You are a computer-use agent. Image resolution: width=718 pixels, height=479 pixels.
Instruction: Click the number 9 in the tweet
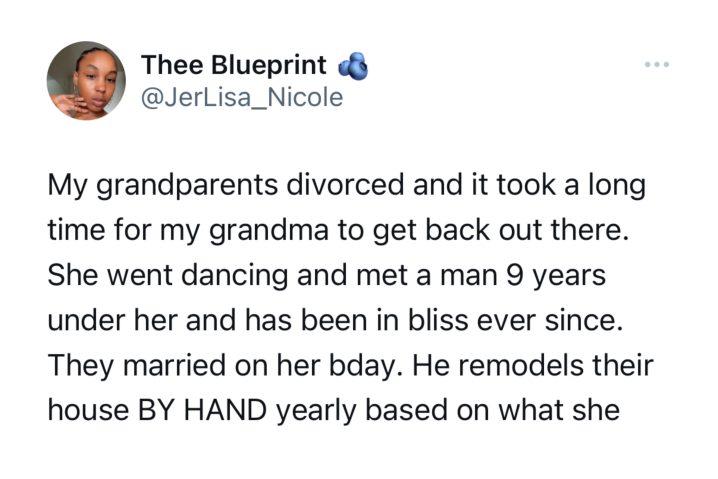[x=515, y=276]
